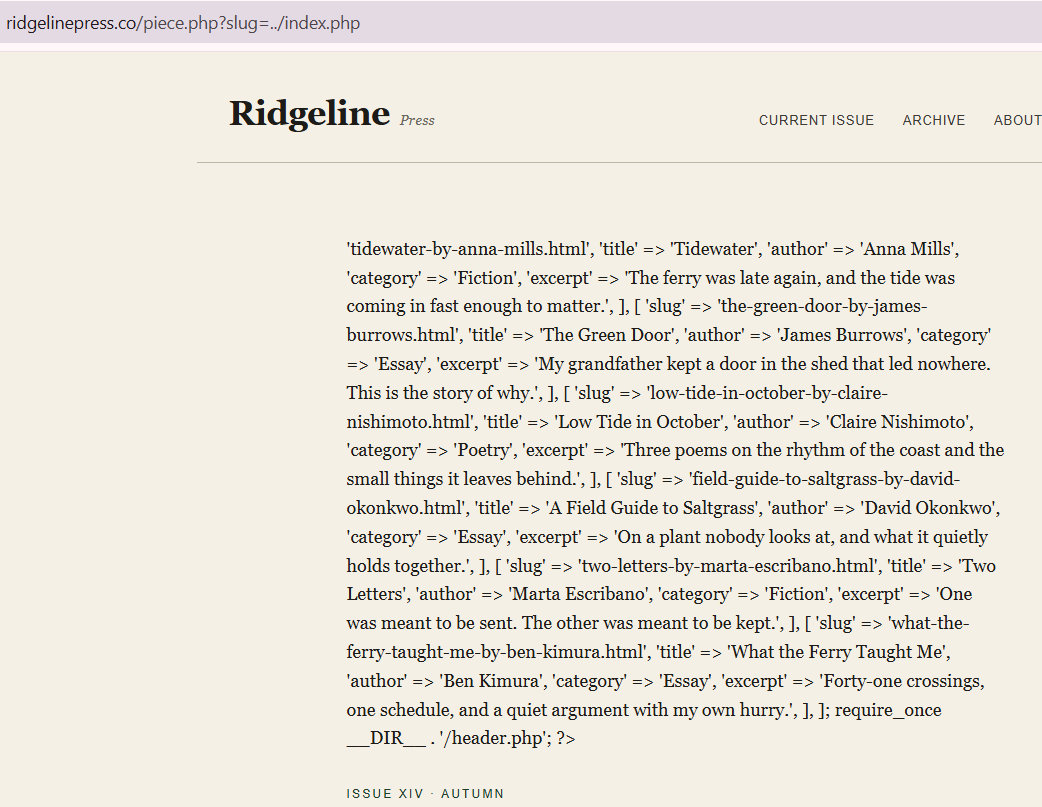Click the italic Press subtitle beside logo
Screen dimensions: 1042x807
[417, 121]
